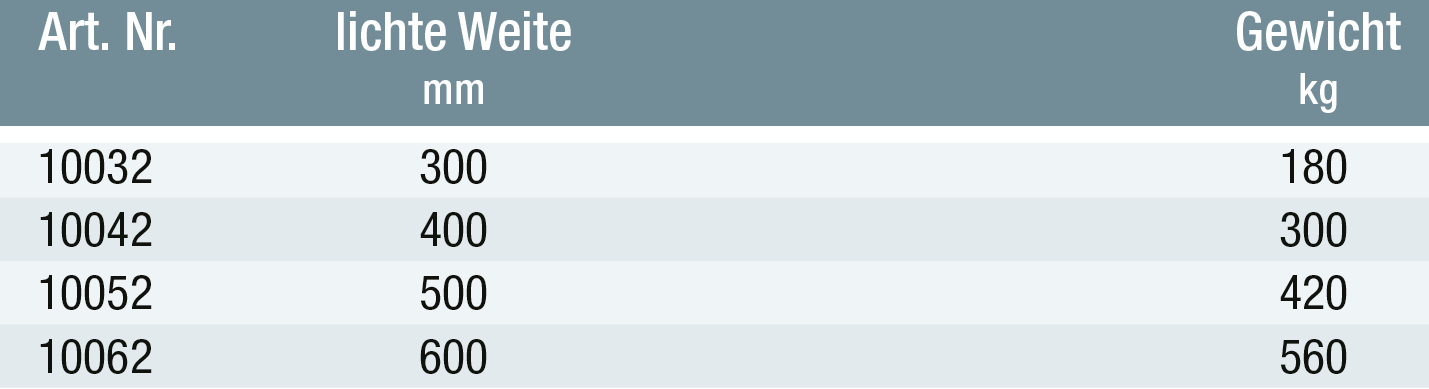Select article number 10052

point(96,294)
